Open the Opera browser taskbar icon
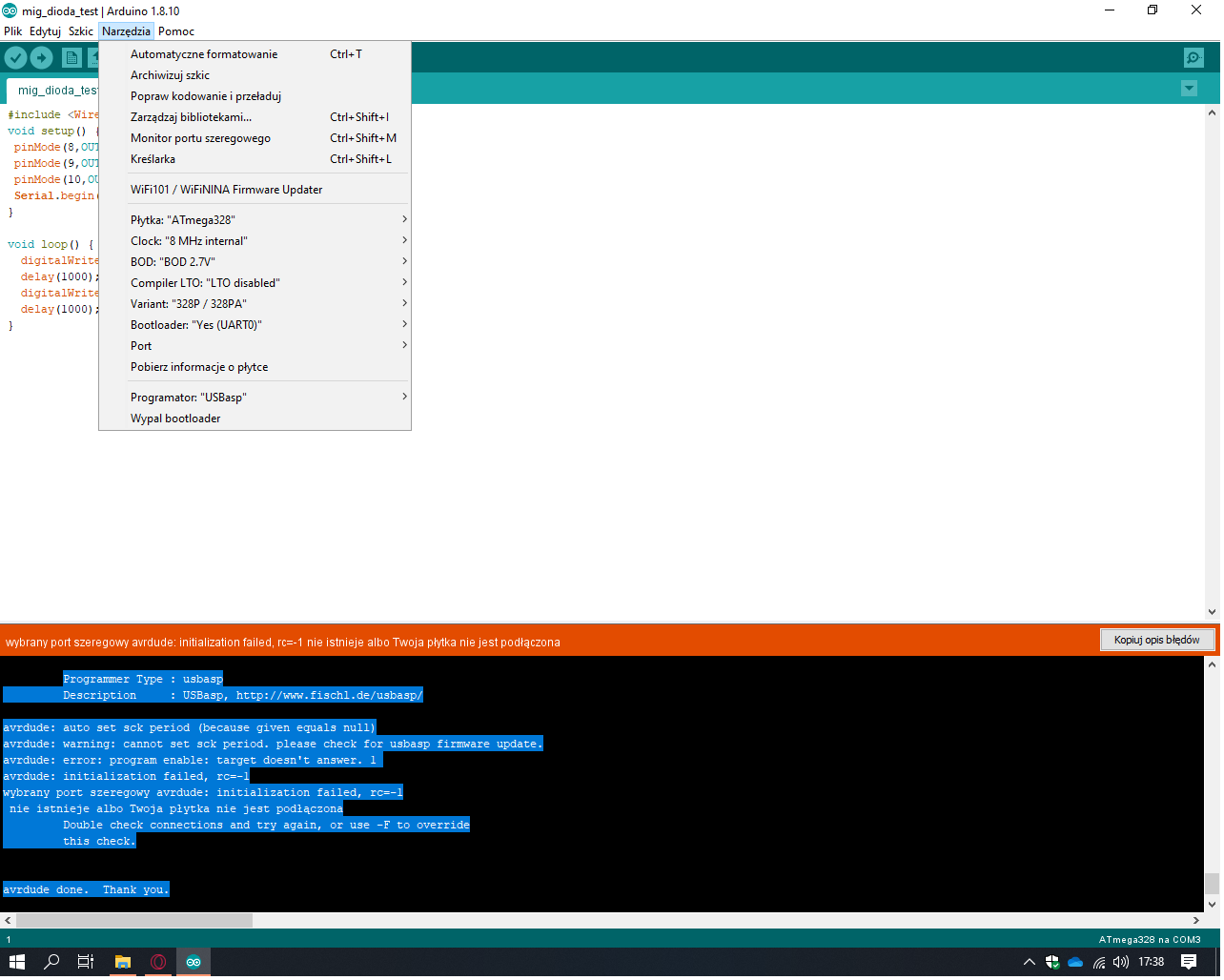1224x980 pixels. pos(158,963)
